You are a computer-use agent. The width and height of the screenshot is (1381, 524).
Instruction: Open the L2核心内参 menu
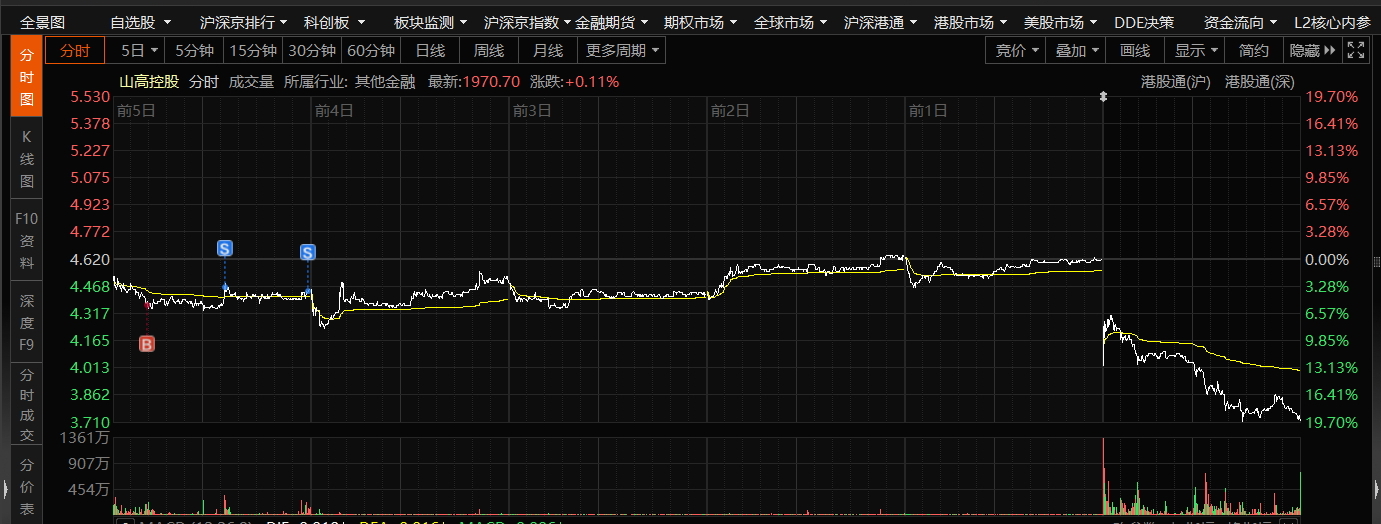[1332, 22]
